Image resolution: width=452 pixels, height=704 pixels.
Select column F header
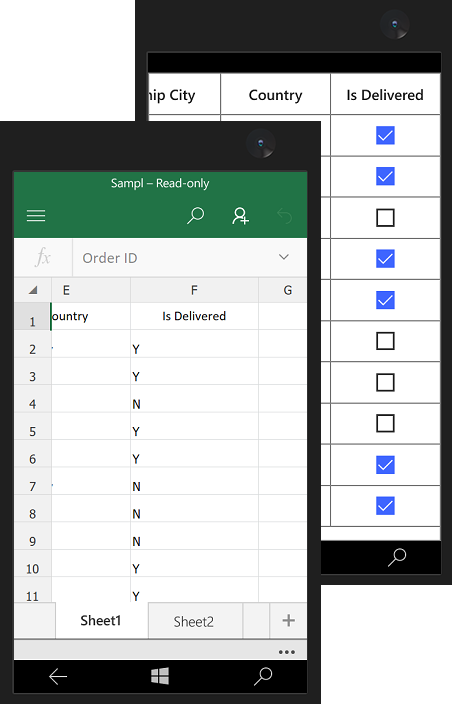[194, 290]
